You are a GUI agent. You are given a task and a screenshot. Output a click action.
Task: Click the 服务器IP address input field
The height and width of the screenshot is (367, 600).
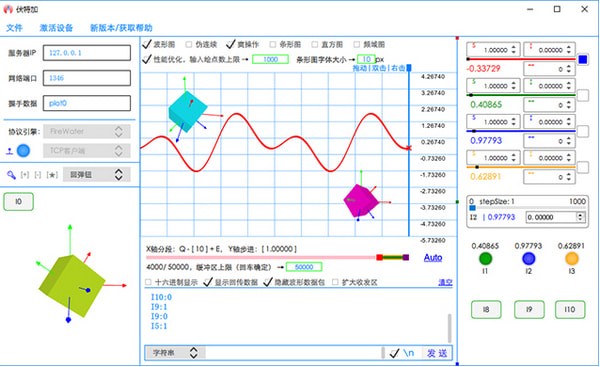(x=87, y=53)
